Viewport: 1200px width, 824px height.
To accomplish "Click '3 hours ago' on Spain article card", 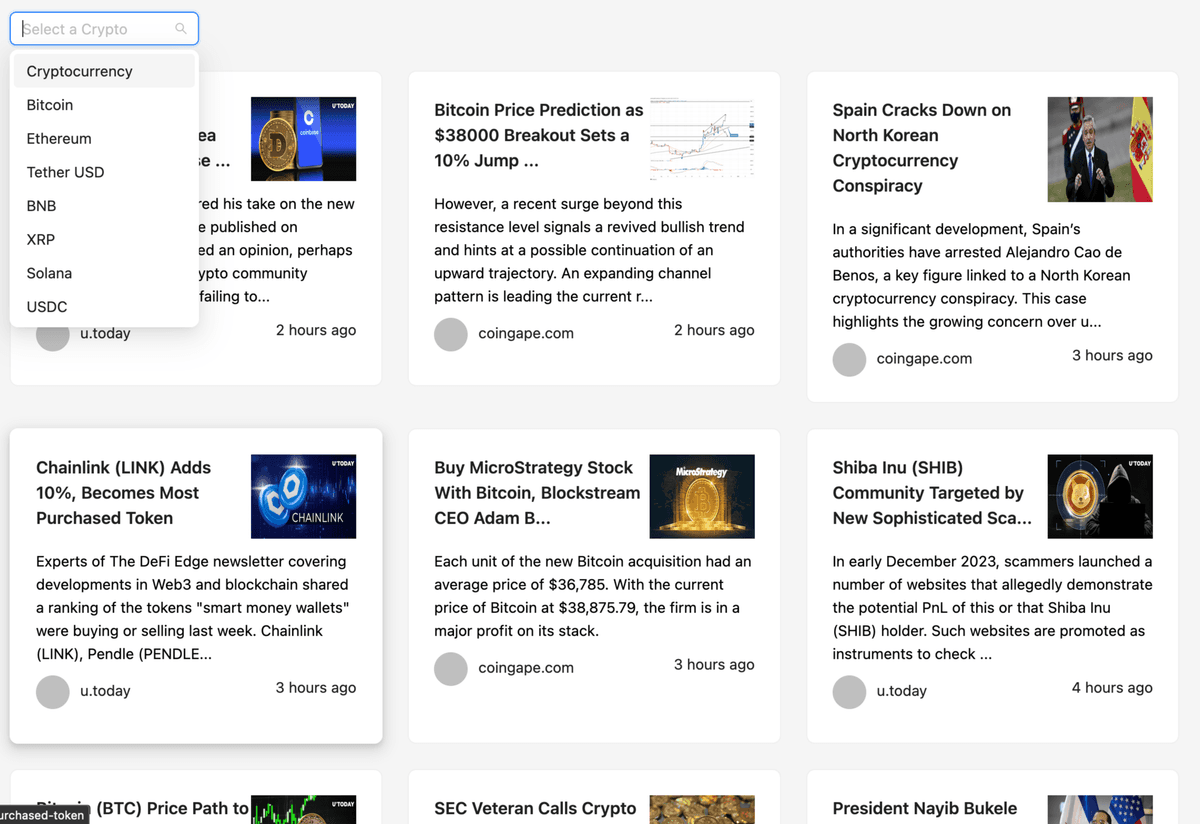I will coord(1112,355).
